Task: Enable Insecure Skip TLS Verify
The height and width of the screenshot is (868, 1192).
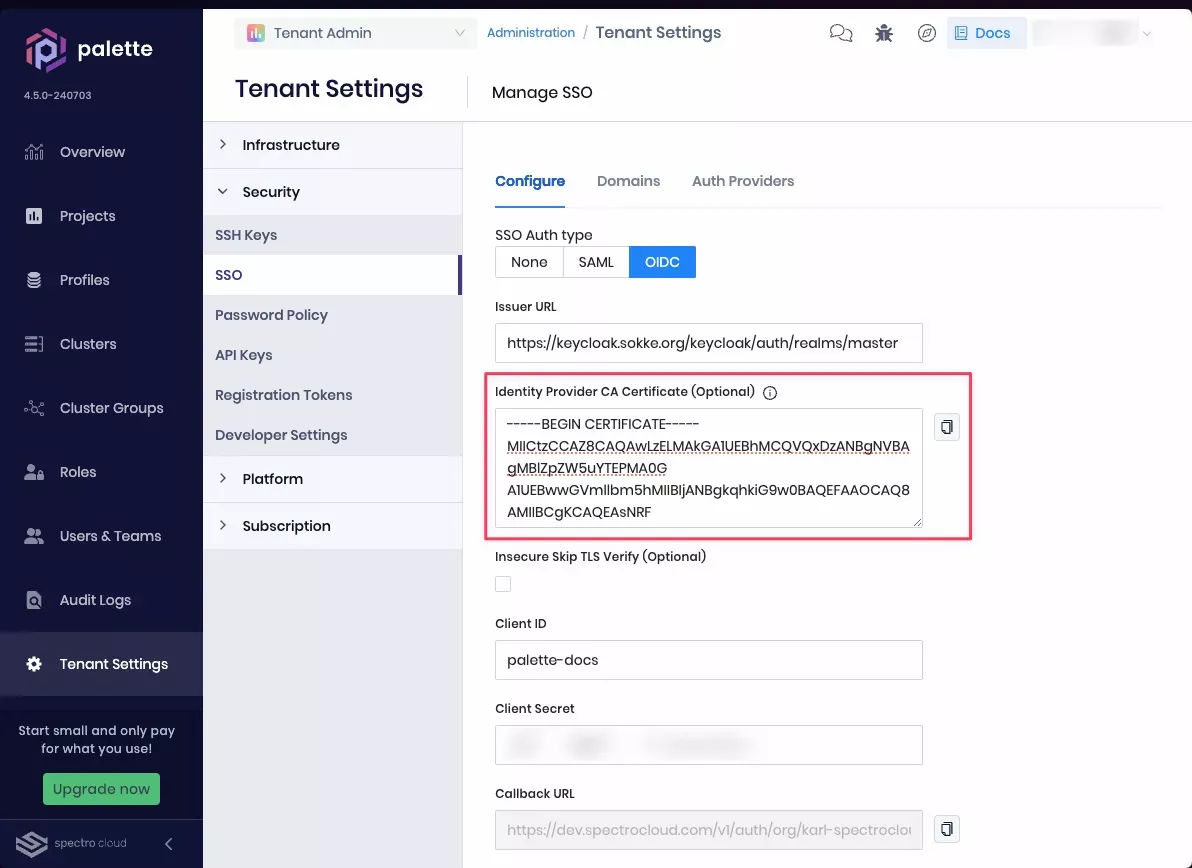Action: pyautogui.click(x=503, y=584)
